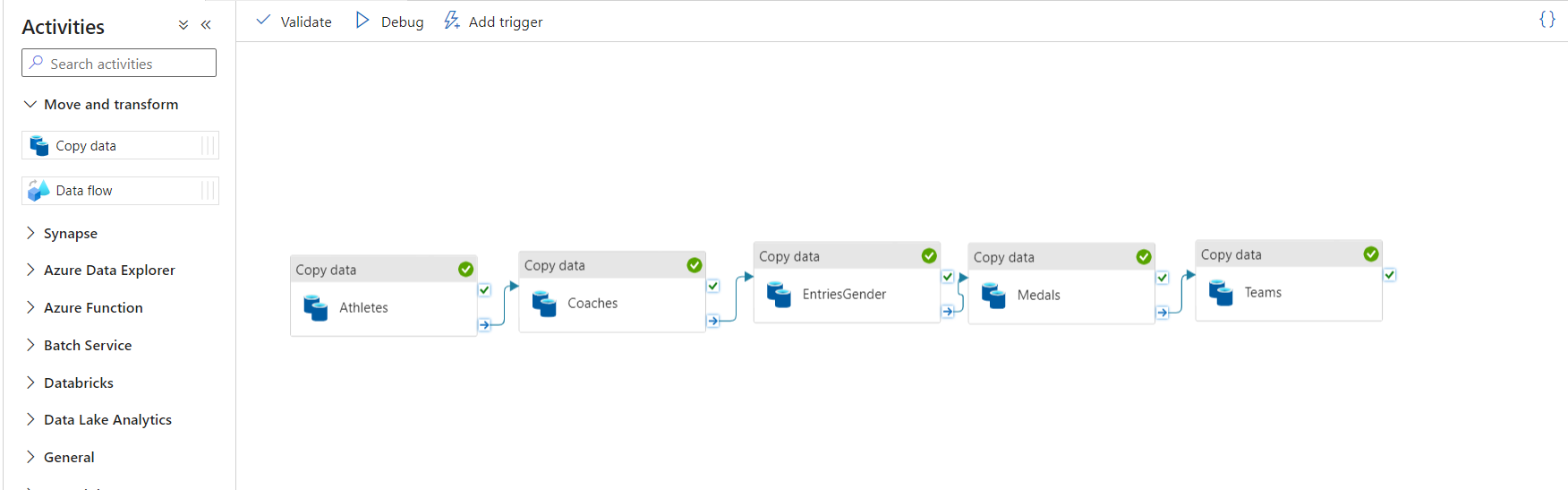The height and width of the screenshot is (490, 1568).
Task: Click the Medals copy activity database icon
Action: coord(993,295)
